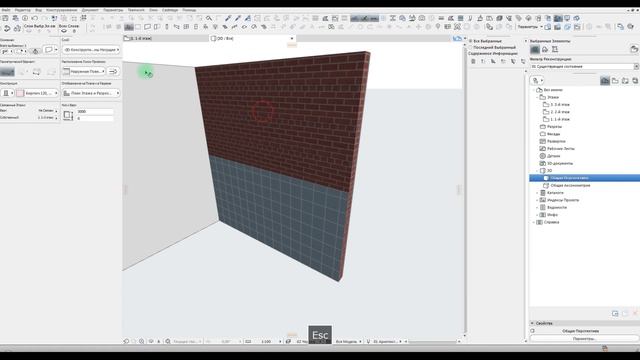Open the Параметры menu in menu bar

113,10
